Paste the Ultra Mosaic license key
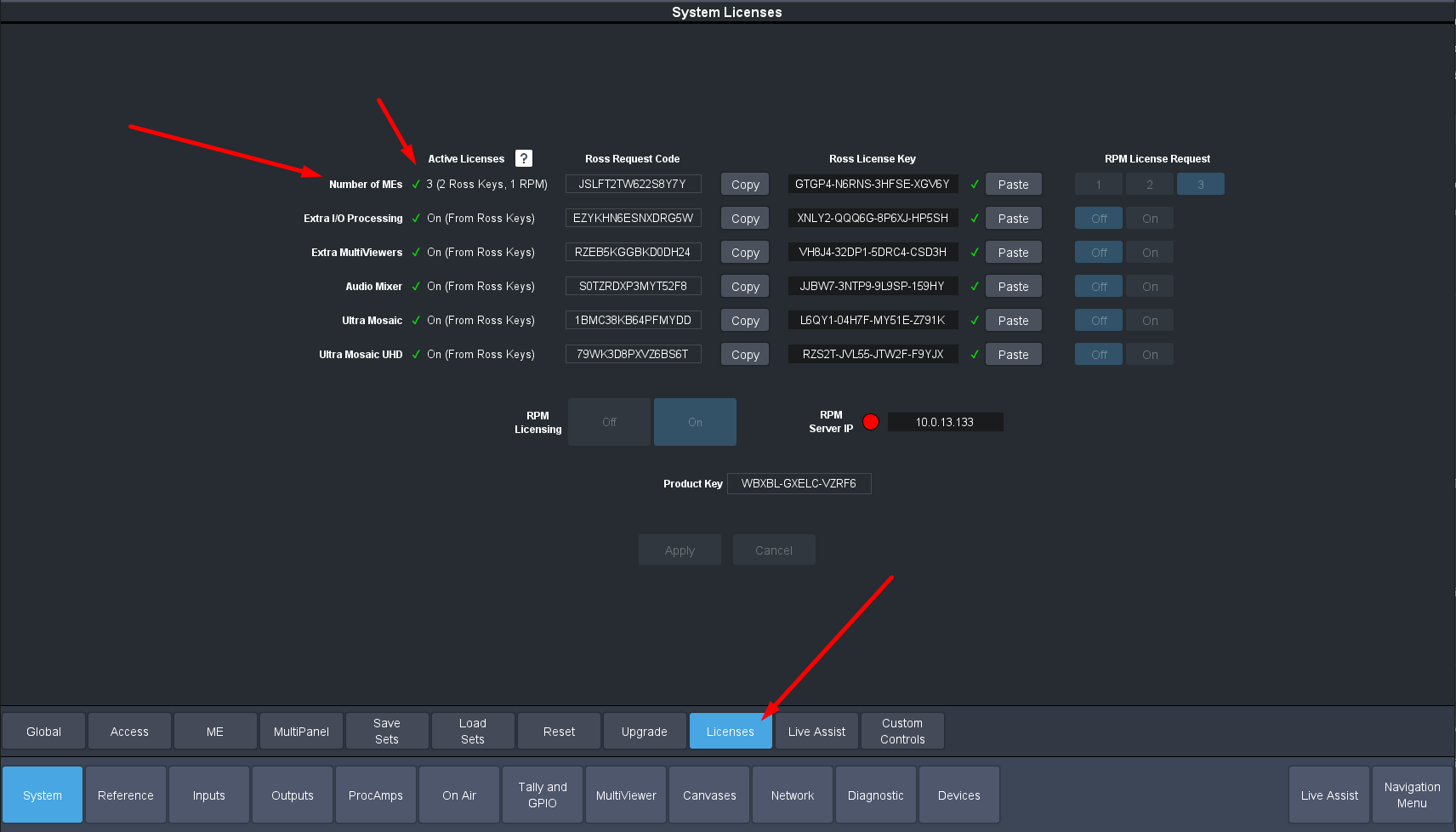The width and height of the screenshot is (1456, 832). (1013, 320)
